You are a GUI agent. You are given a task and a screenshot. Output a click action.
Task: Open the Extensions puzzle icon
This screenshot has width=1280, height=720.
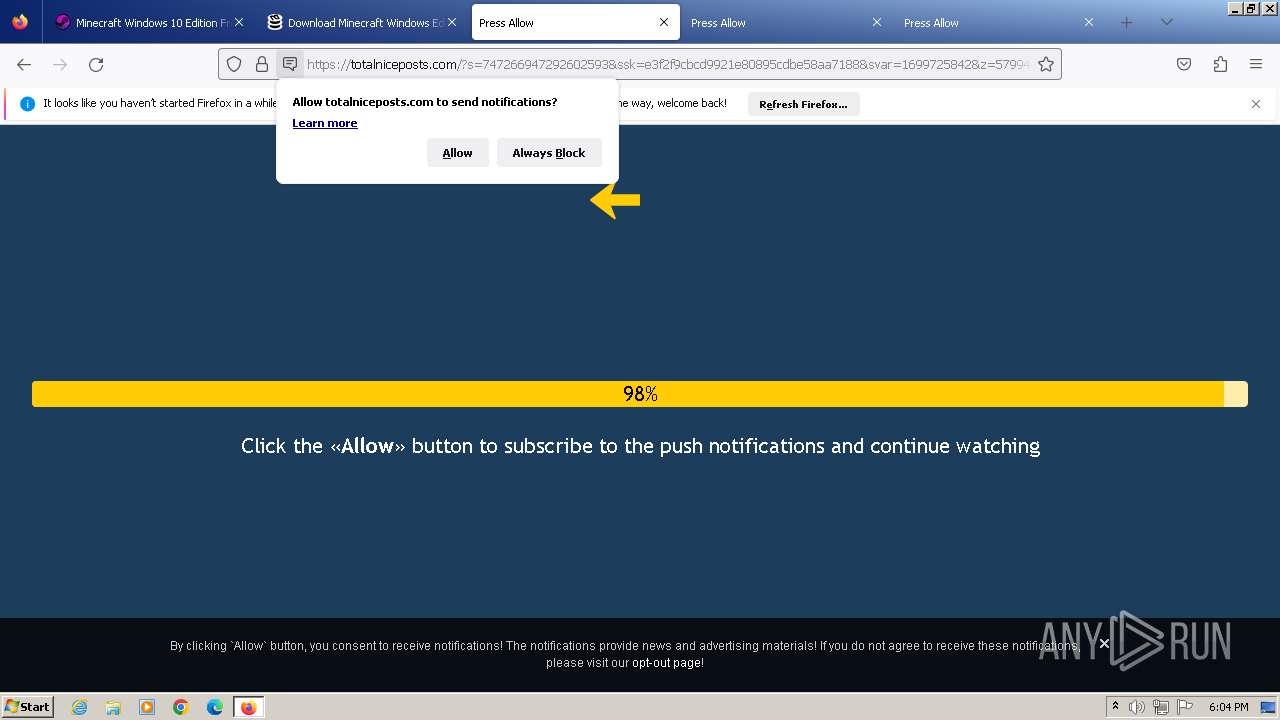pos(1220,64)
